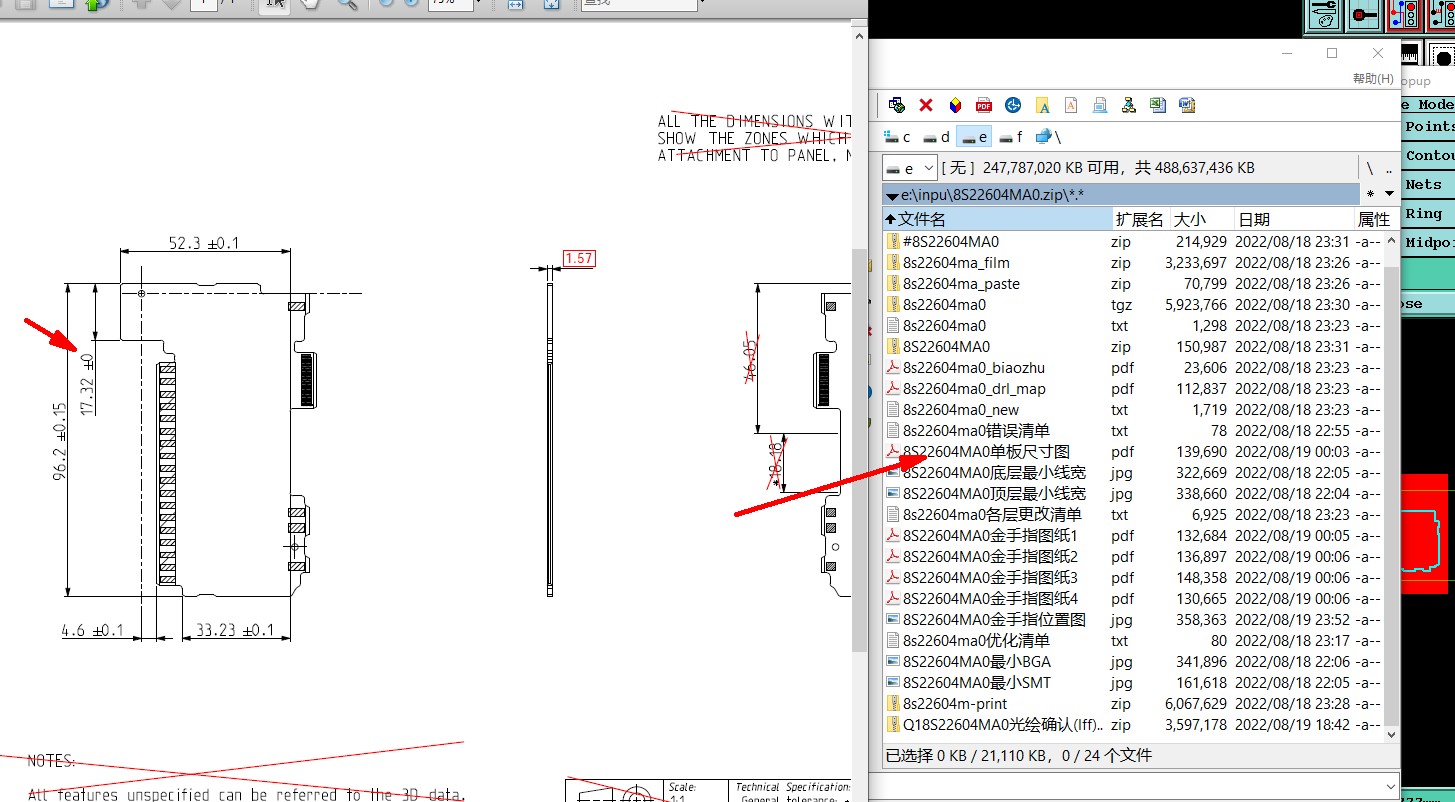1455x802 pixels.
Task: Click the tools and palette icon in CAM window
Action: click(1323, 16)
